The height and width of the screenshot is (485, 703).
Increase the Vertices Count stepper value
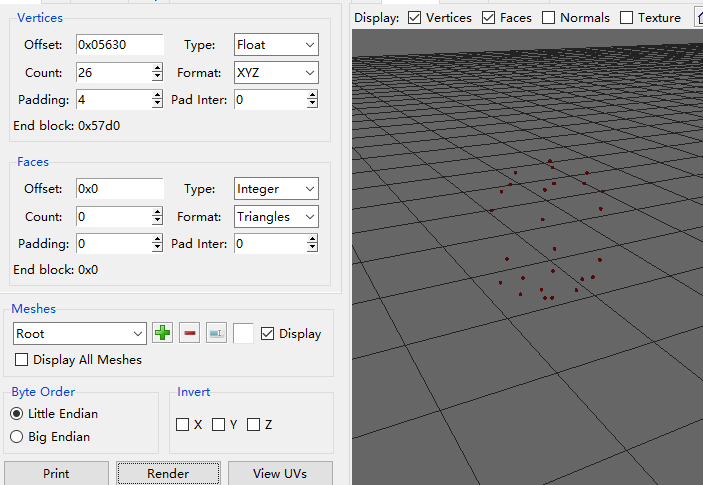point(157,68)
